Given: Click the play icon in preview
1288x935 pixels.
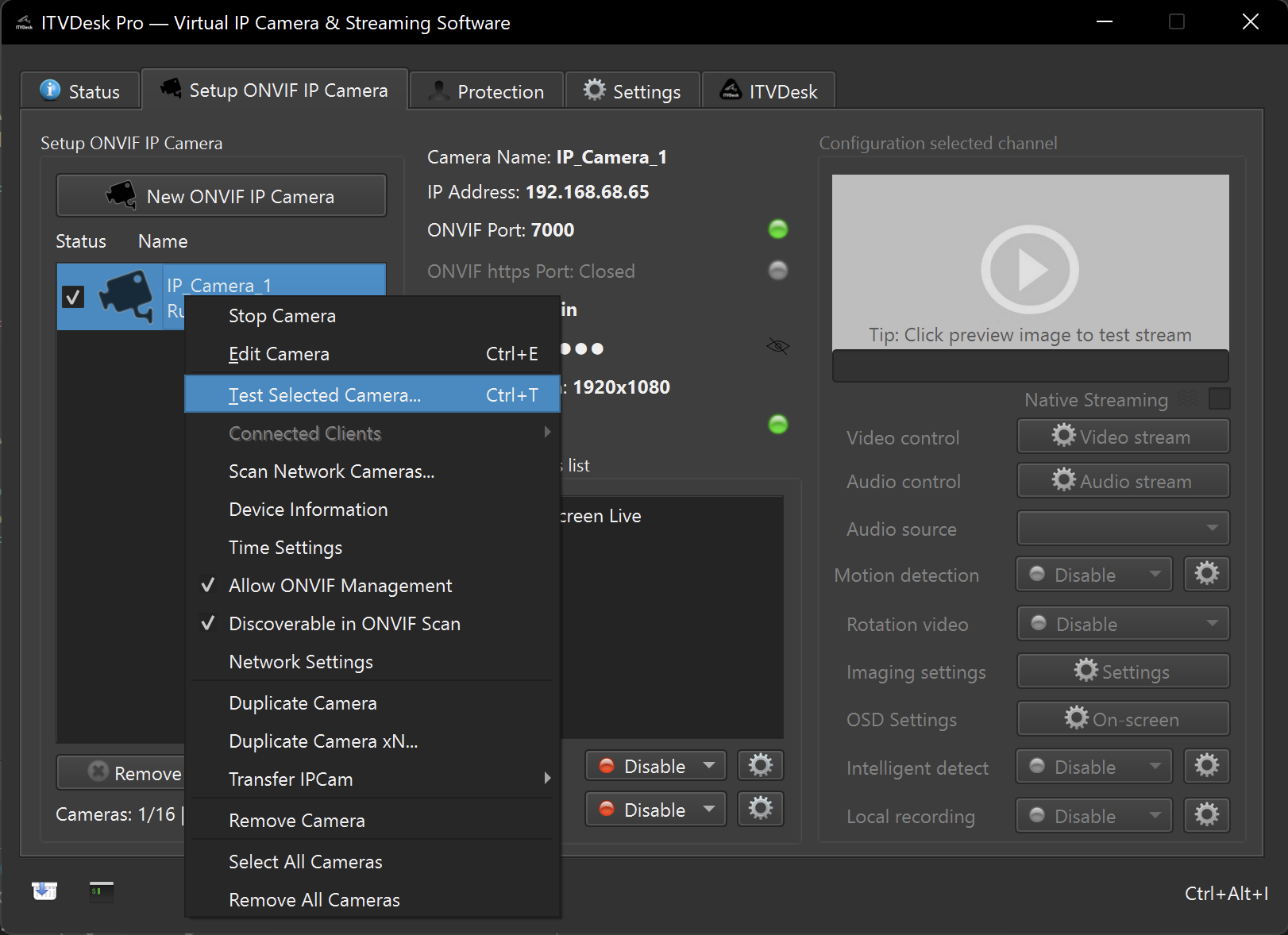Looking at the screenshot, I should [x=1029, y=270].
